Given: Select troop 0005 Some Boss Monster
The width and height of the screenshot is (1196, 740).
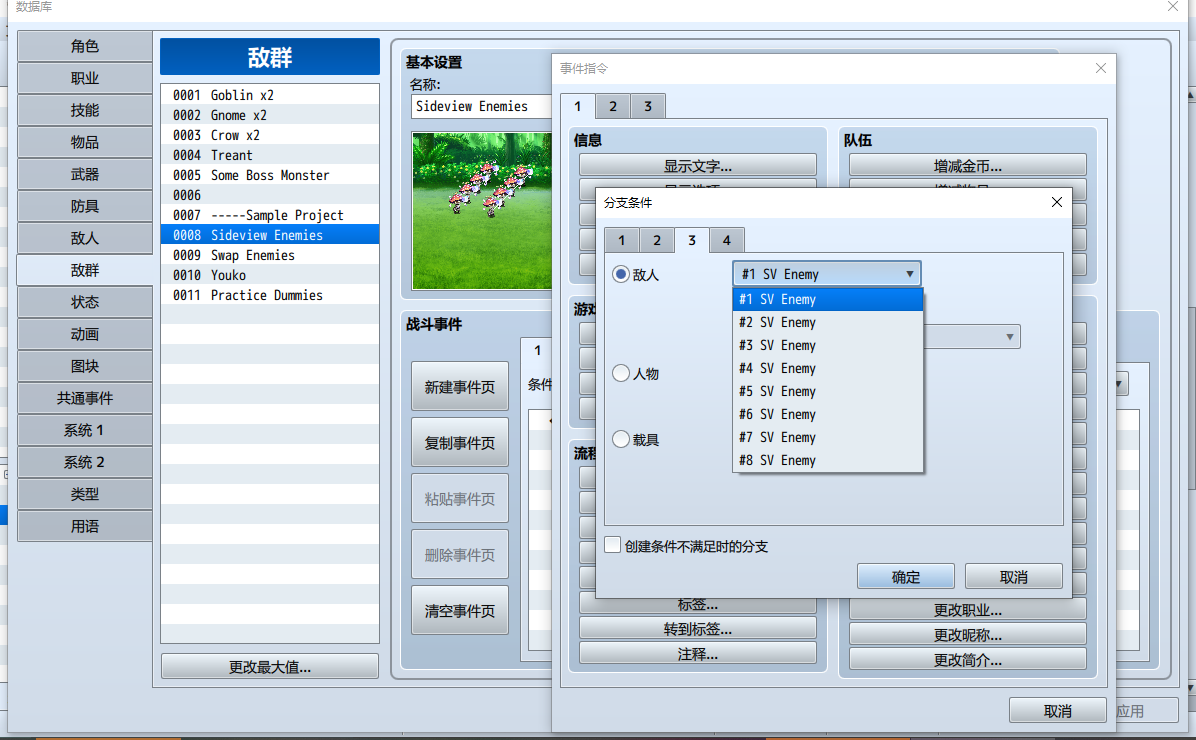Looking at the screenshot, I should pyautogui.click(x=270, y=175).
